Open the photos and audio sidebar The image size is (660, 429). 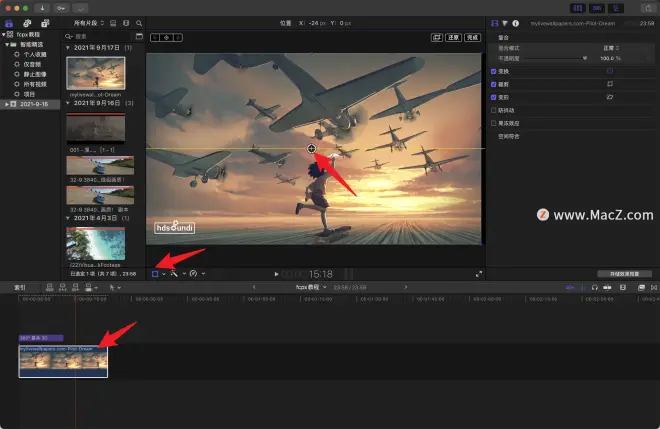click(27, 23)
